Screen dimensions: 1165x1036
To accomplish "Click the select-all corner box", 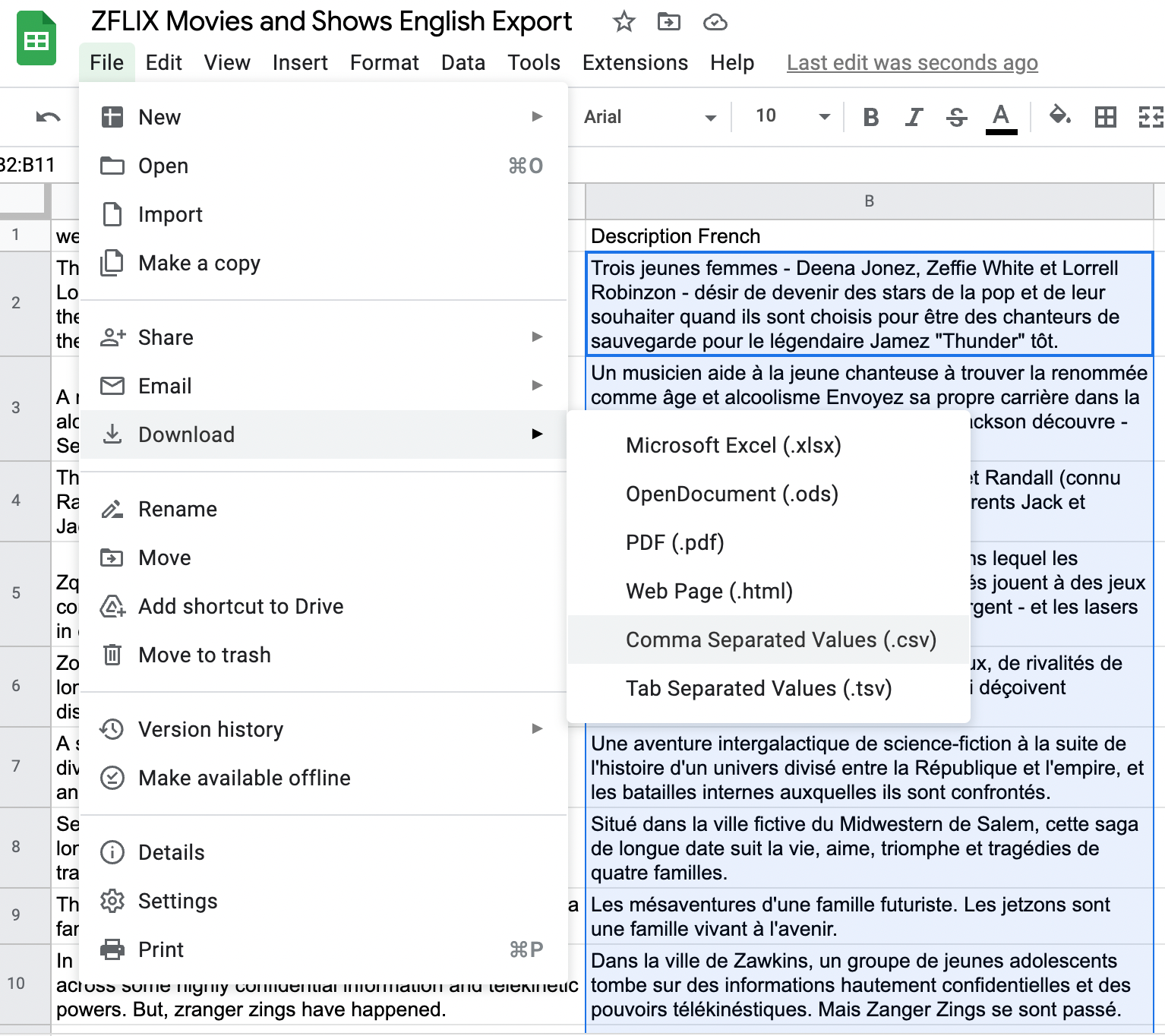I will pyautogui.click(x=24, y=201).
